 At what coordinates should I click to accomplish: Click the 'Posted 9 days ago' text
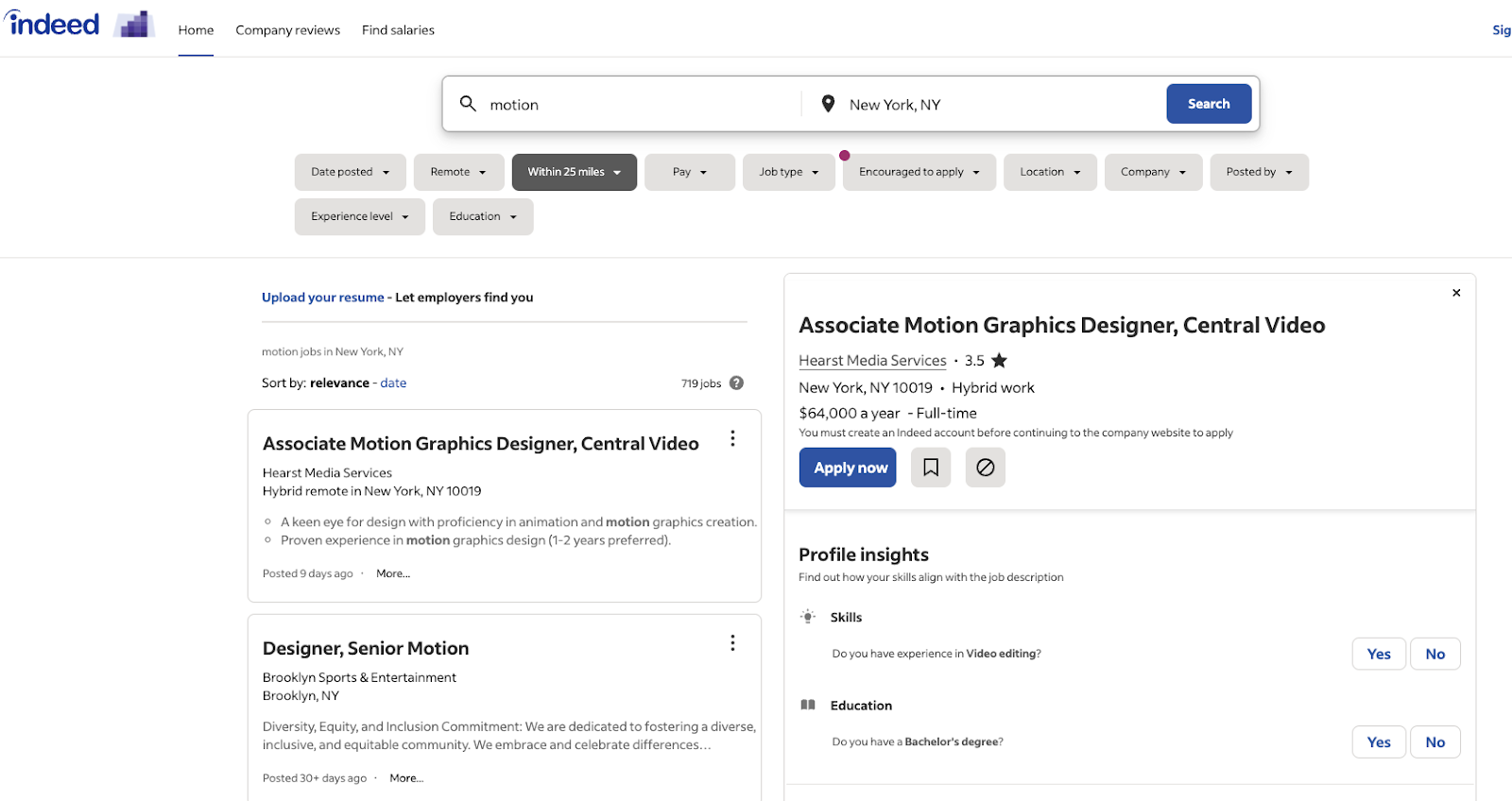click(308, 573)
